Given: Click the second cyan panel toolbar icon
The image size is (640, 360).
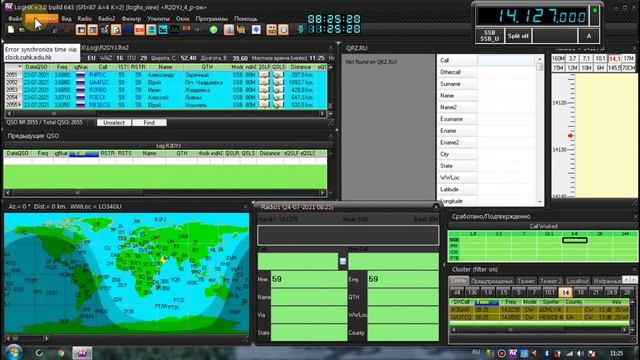Looking at the screenshot, I should pyautogui.click(x=163, y=30).
